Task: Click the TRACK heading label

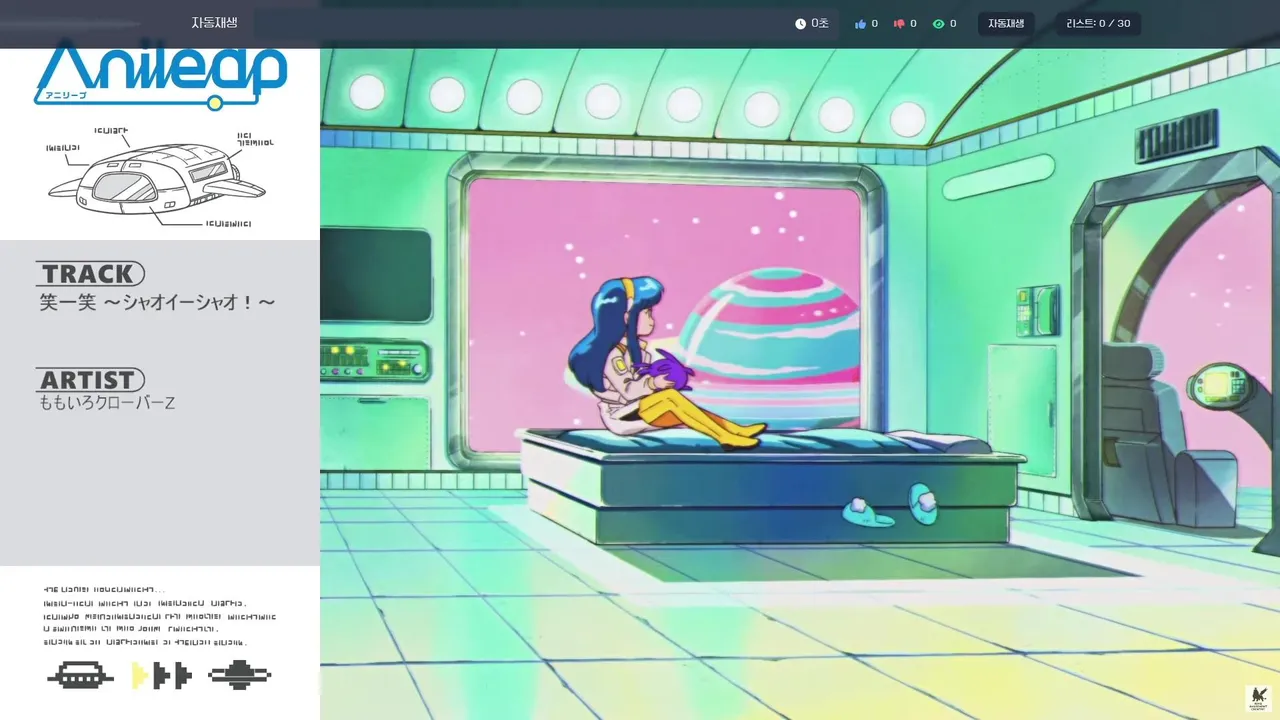Action: pyautogui.click(x=90, y=273)
